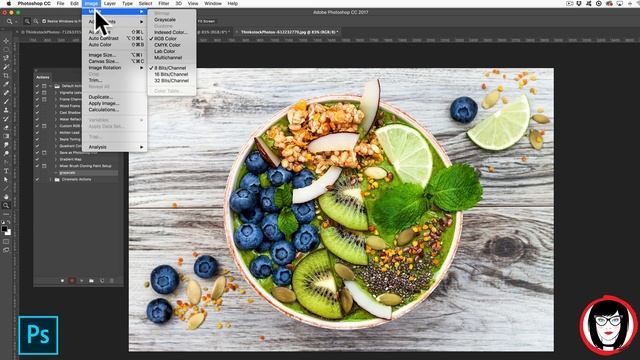Expand the Custom RGB to Grayscale action
This screenshot has width=640, height=360.
pyautogui.click(x=56, y=126)
